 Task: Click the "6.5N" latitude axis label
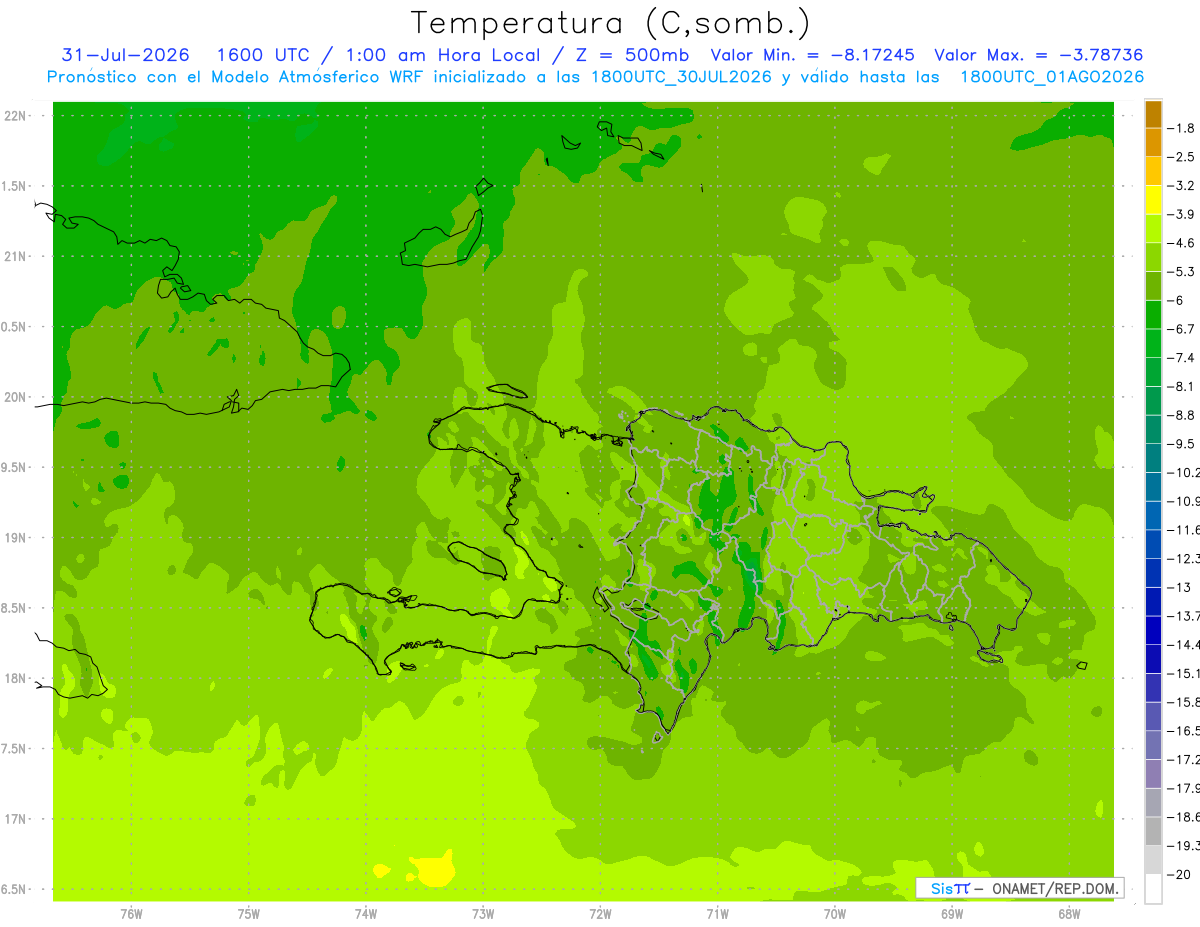click(x=14, y=889)
